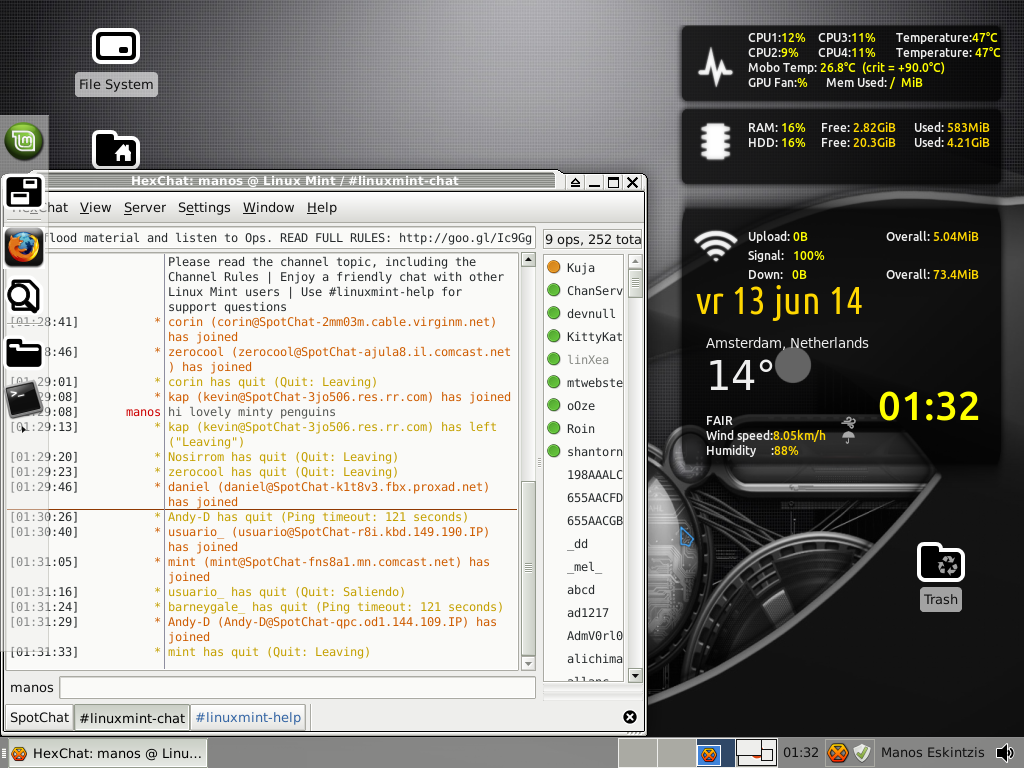Select _mel_ in the user list
The image size is (1024, 768).
[x=584, y=567]
